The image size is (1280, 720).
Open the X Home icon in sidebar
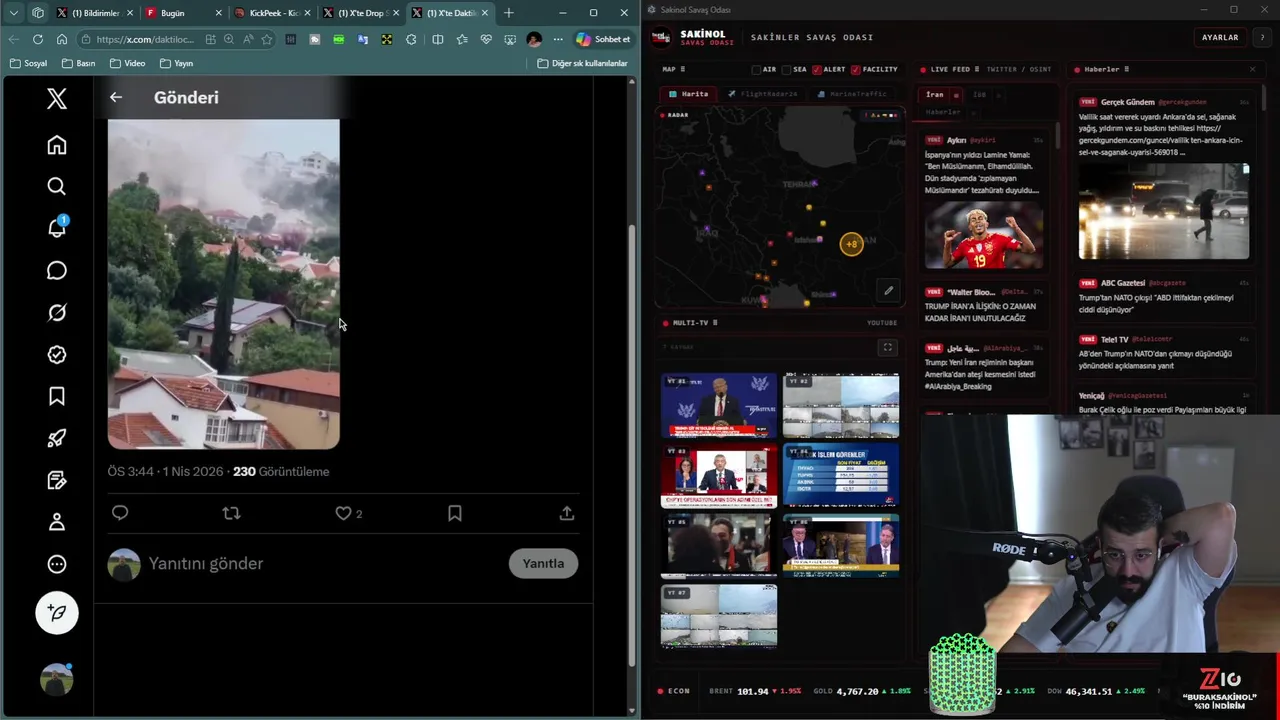(57, 145)
